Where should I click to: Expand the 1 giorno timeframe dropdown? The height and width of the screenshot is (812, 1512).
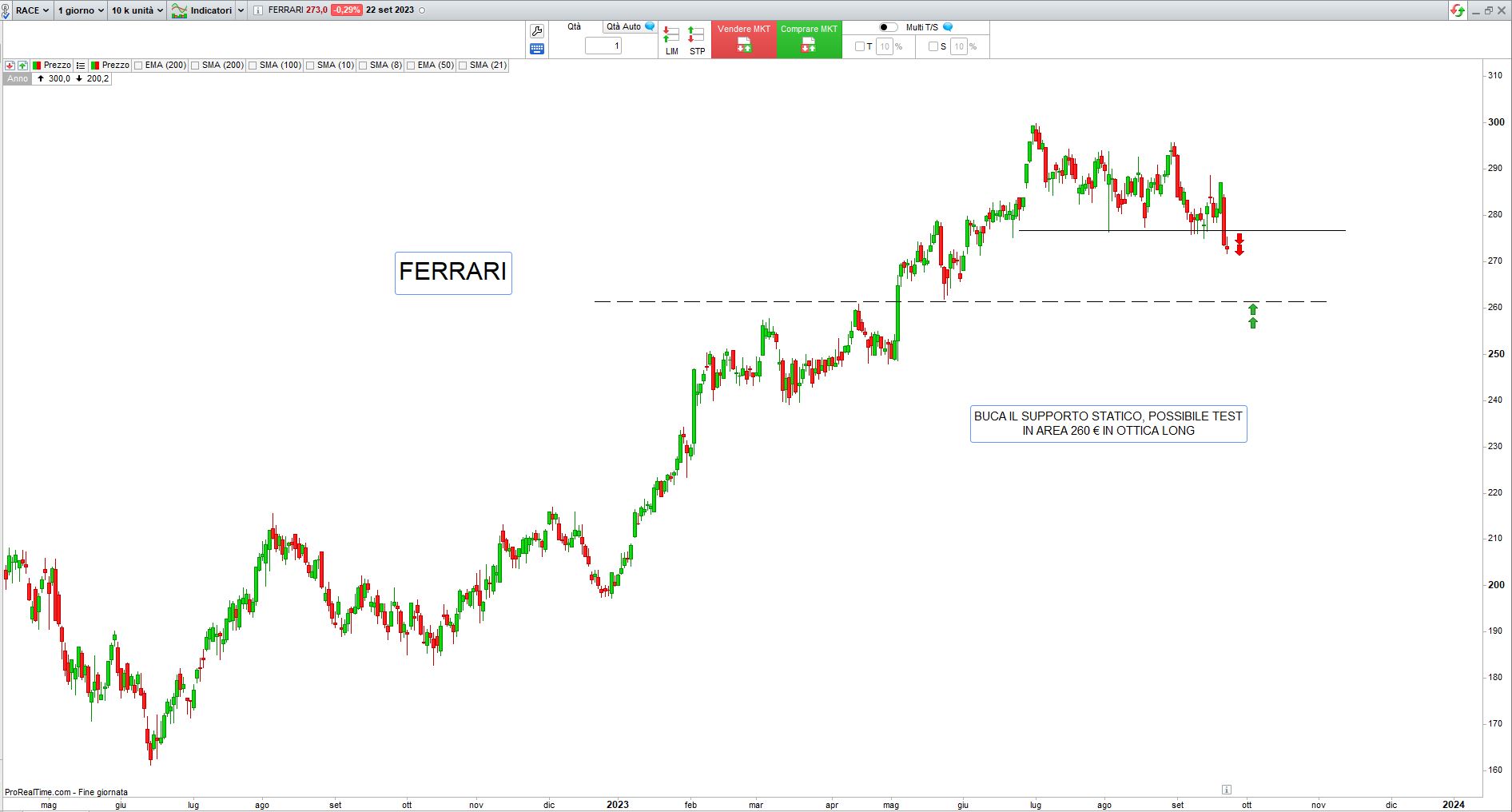(x=81, y=10)
